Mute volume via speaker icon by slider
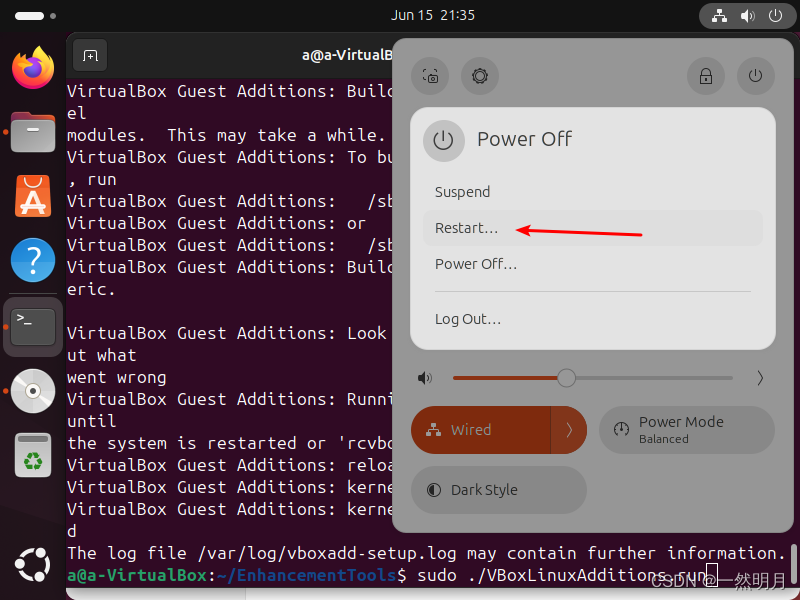This screenshot has height=600, width=800. pos(425,378)
